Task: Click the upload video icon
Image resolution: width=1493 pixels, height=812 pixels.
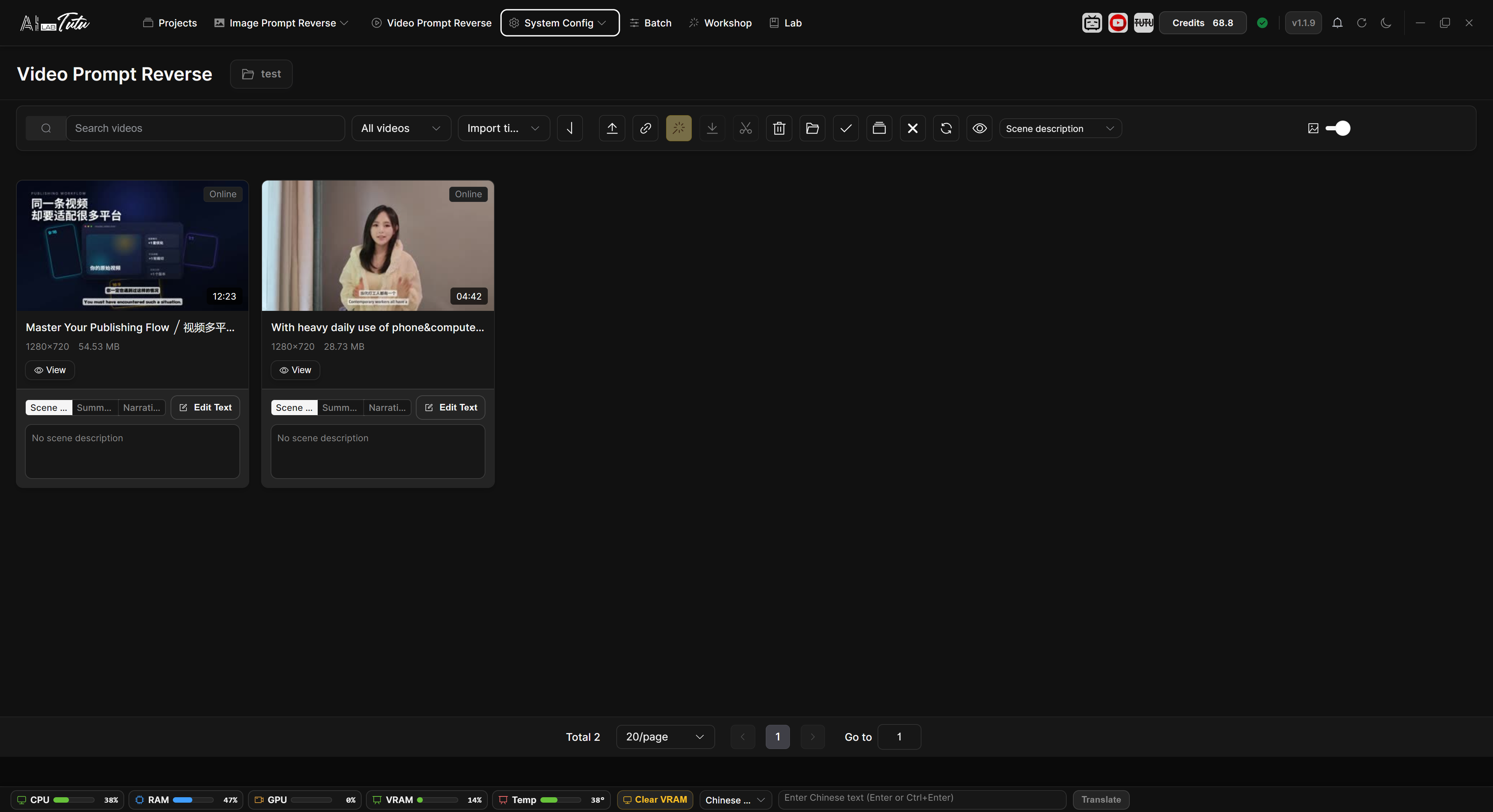Action: (x=612, y=128)
